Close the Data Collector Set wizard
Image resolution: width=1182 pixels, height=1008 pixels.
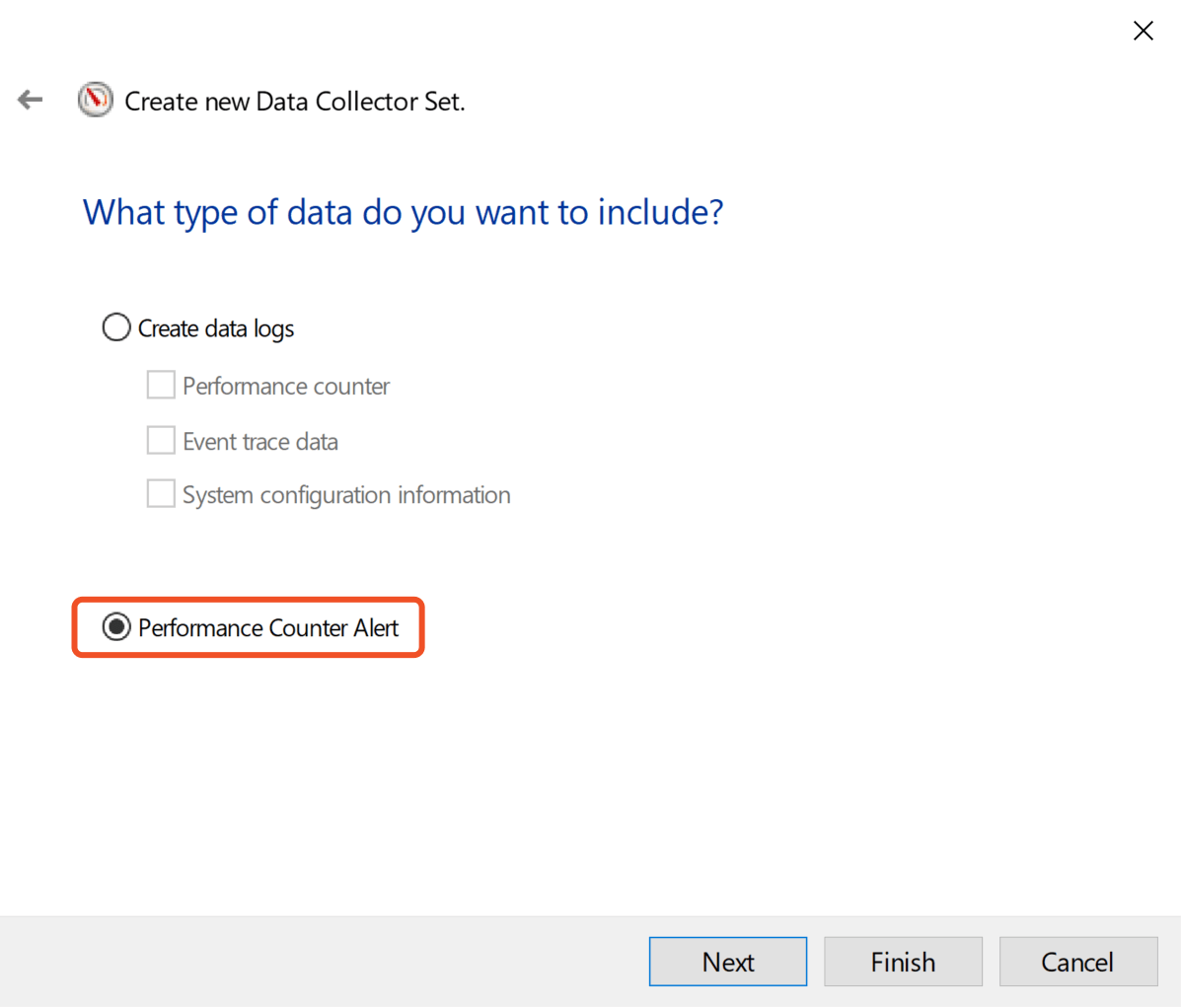tap(1144, 31)
